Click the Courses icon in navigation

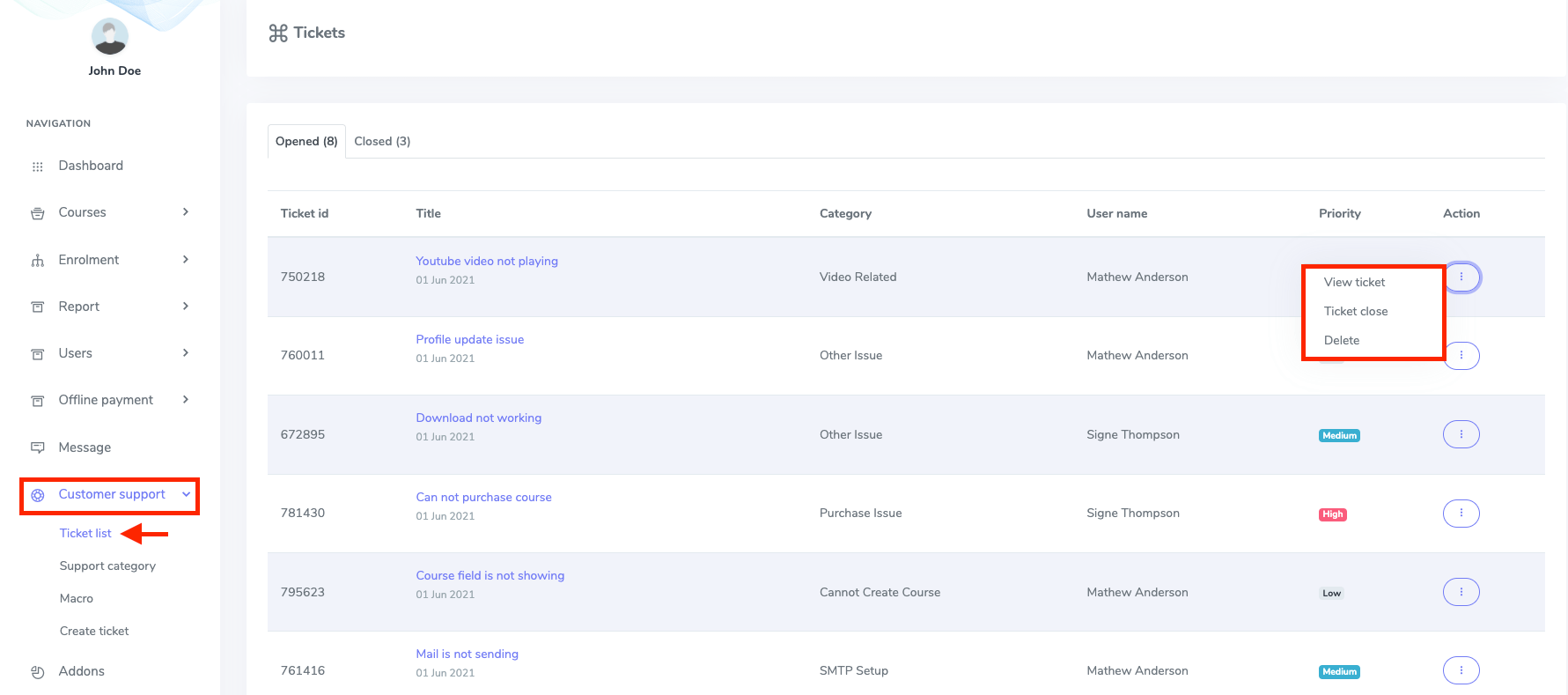37,213
